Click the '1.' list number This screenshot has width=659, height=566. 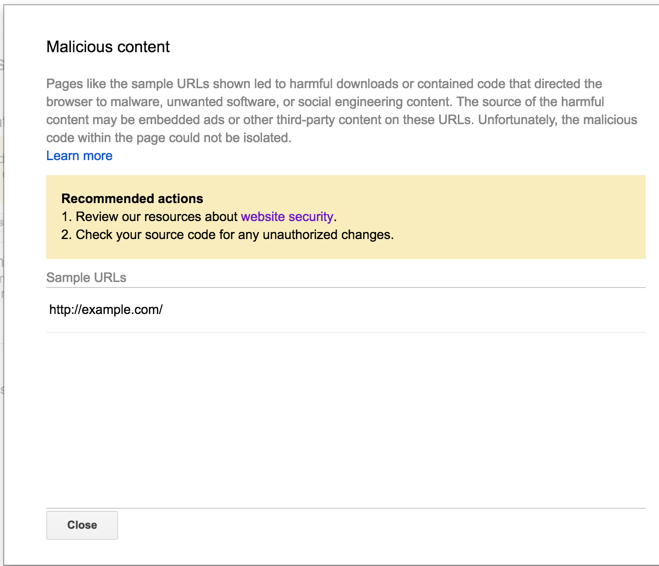coord(67,217)
